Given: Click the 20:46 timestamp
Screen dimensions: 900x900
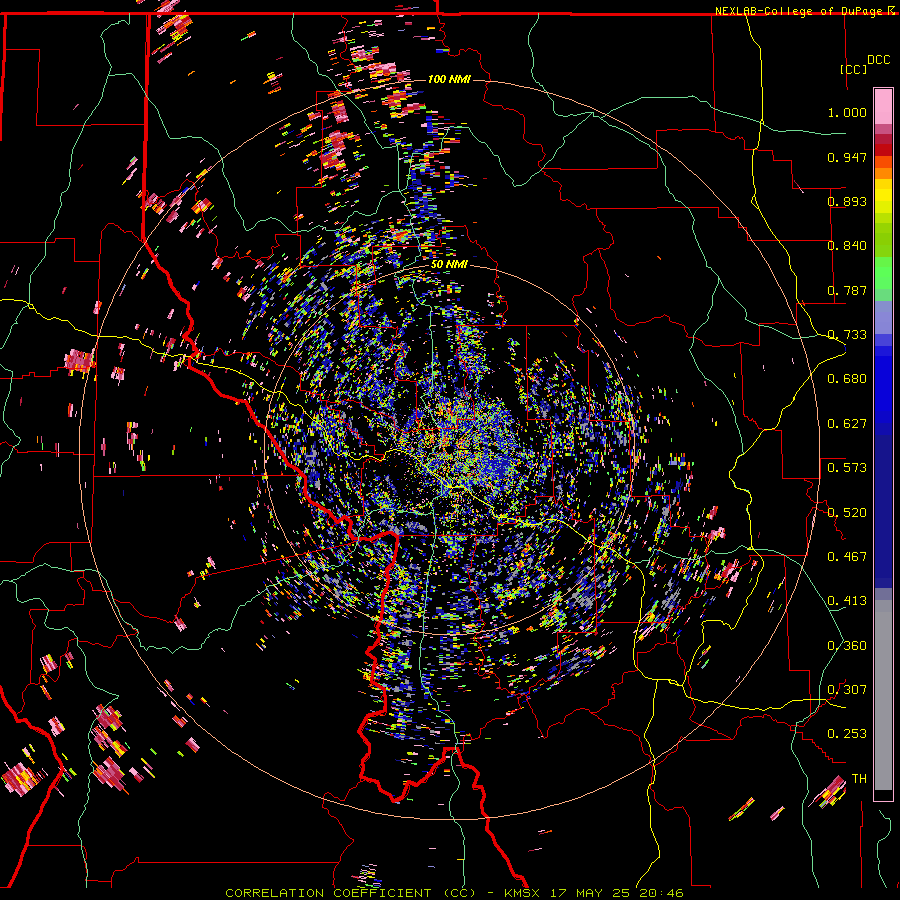Looking at the screenshot, I should tap(662, 893).
